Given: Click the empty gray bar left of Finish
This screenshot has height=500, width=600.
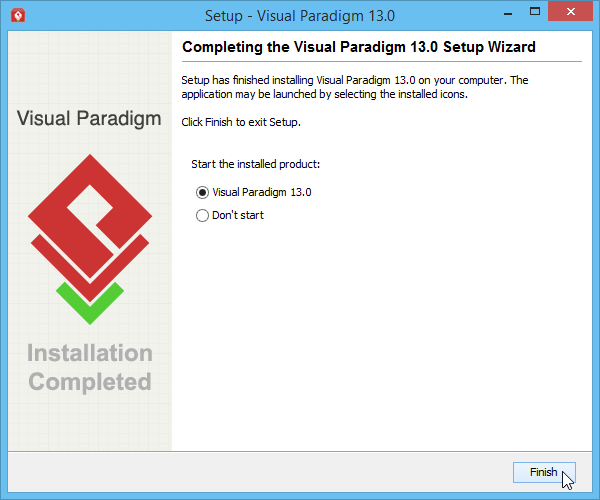Looking at the screenshot, I should (x=260, y=472).
